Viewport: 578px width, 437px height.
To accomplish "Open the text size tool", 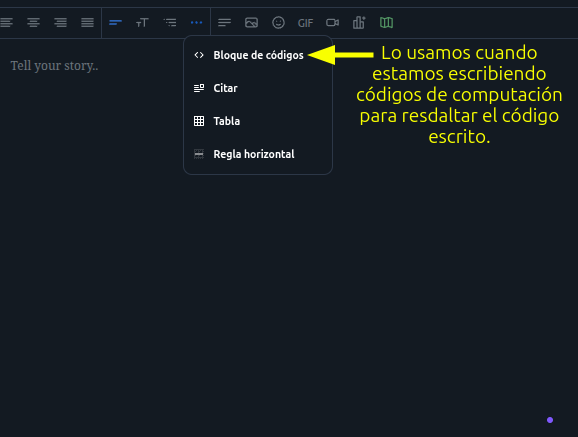I will (x=142, y=23).
